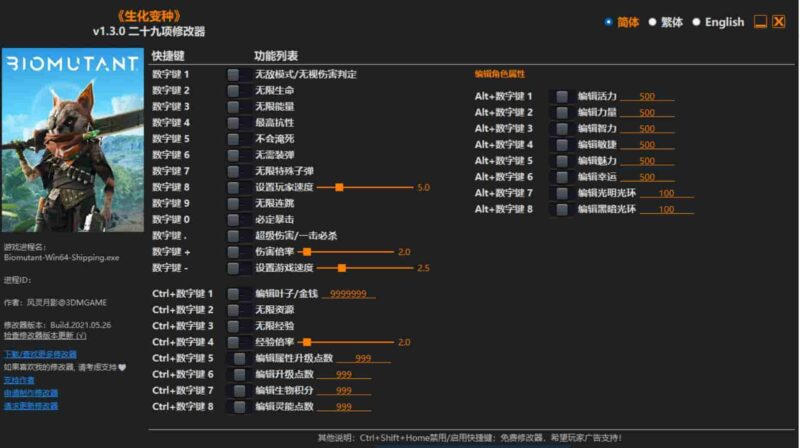The image size is (800, 448).
Task: Toggle 编辑活力 attribute switch
Action: tap(562, 96)
